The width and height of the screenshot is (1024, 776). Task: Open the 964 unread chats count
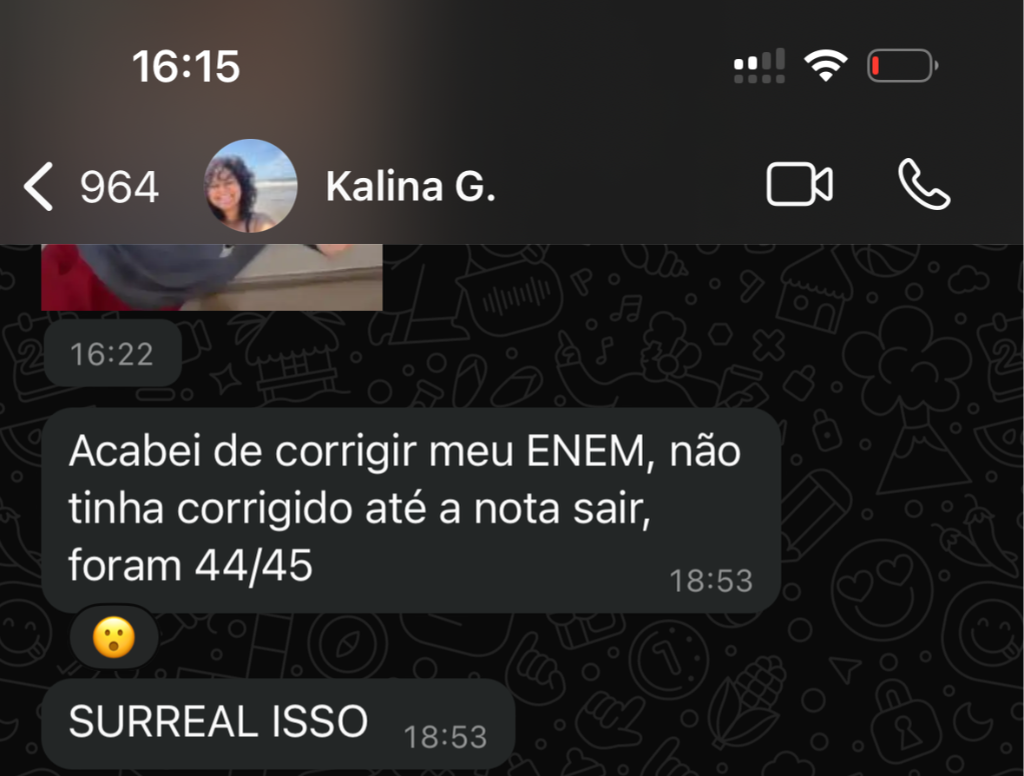coord(119,187)
